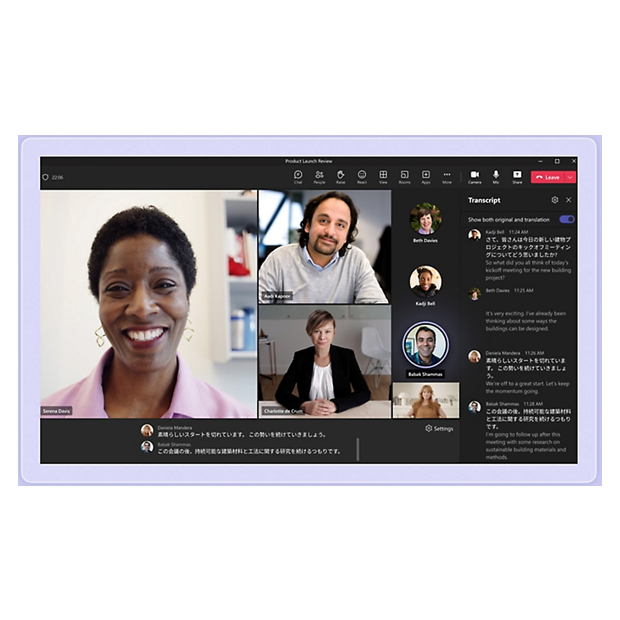Select Beth Davies participant avatar
The width and height of the screenshot is (620, 620).
(x=425, y=219)
